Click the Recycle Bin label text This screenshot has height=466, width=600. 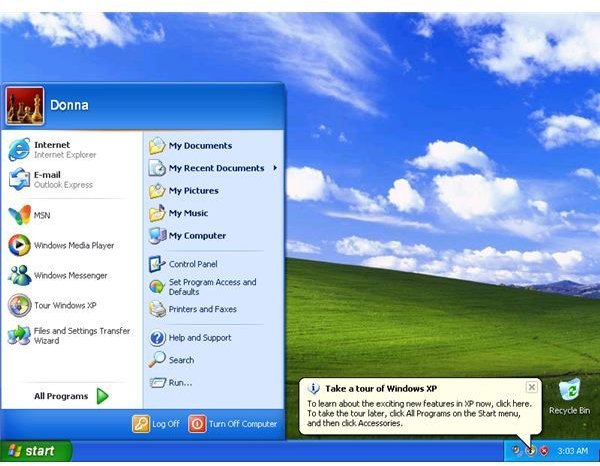tap(569, 411)
